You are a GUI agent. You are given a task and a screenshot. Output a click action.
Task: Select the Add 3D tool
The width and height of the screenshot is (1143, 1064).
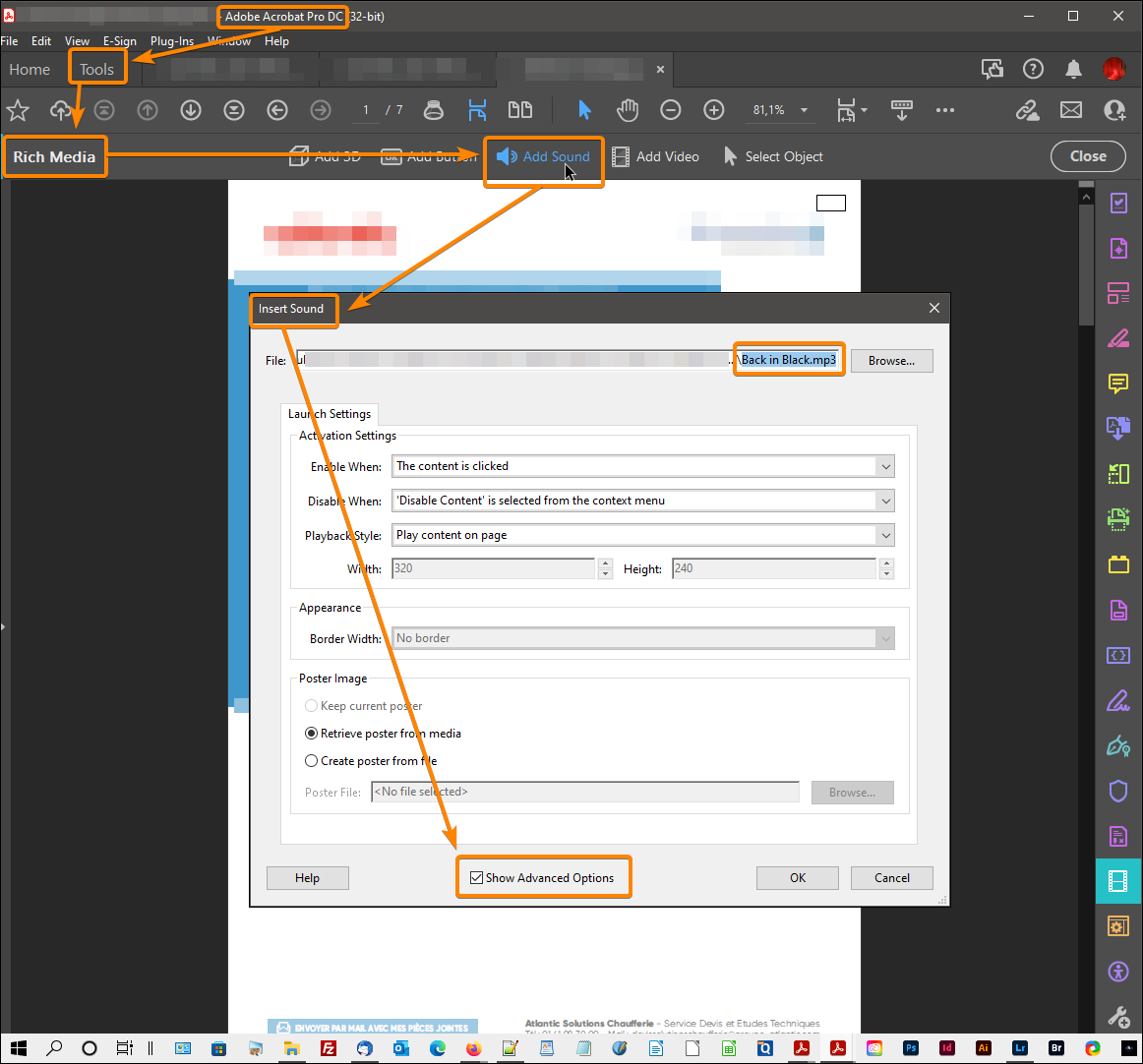(325, 156)
